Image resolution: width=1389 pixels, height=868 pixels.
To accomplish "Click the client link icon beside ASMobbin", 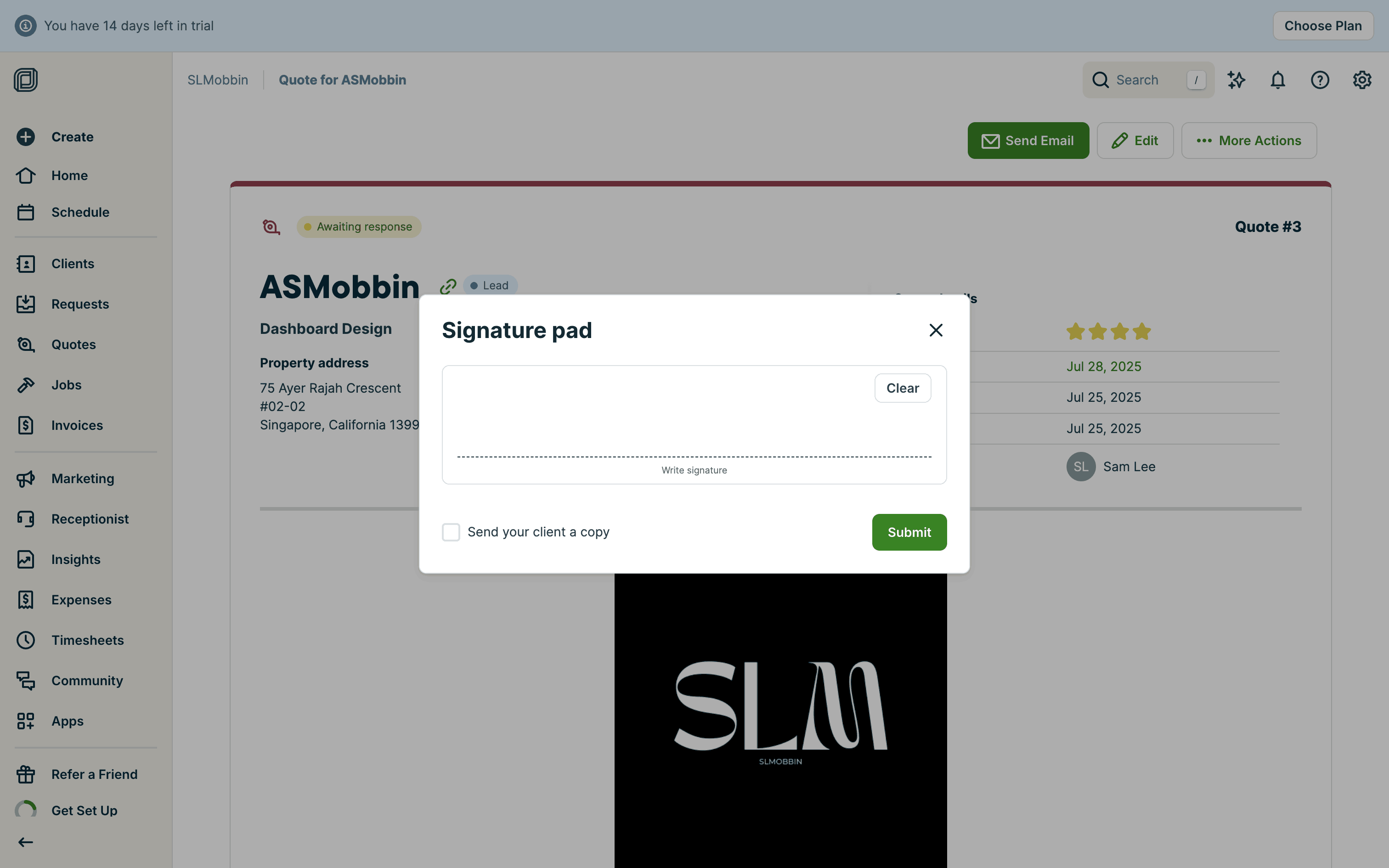I will (448, 286).
